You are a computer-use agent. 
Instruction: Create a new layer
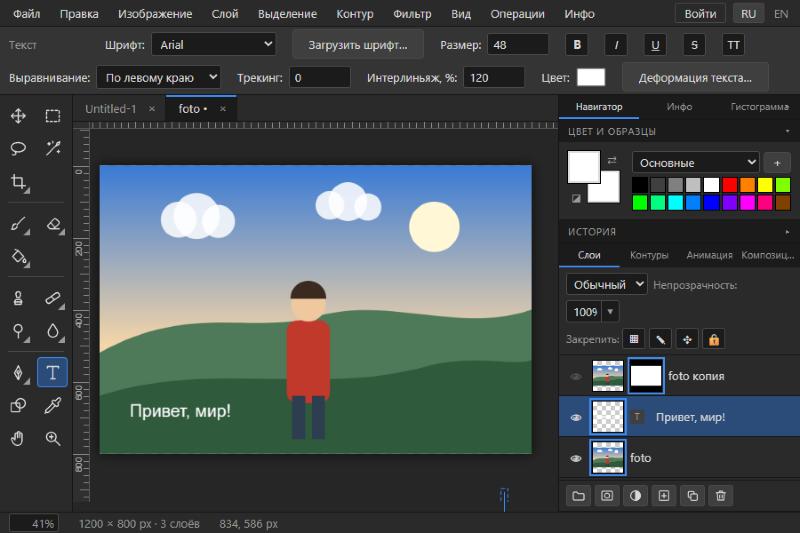[664, 496]
